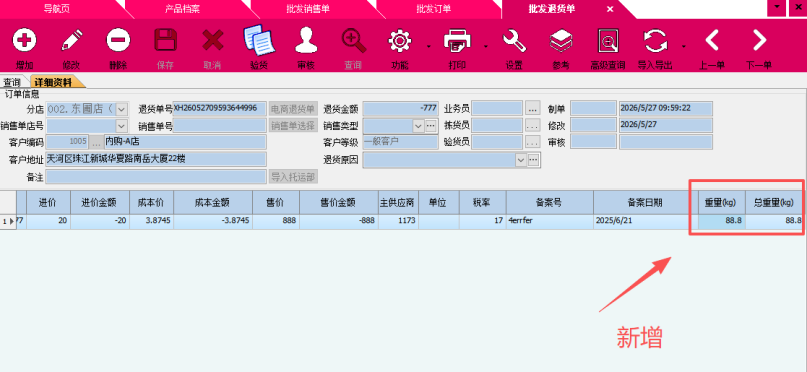This screenshot has height=372, width=807.
Task: Click the 主供应商 cell 1173
Action: pos(398,221)
